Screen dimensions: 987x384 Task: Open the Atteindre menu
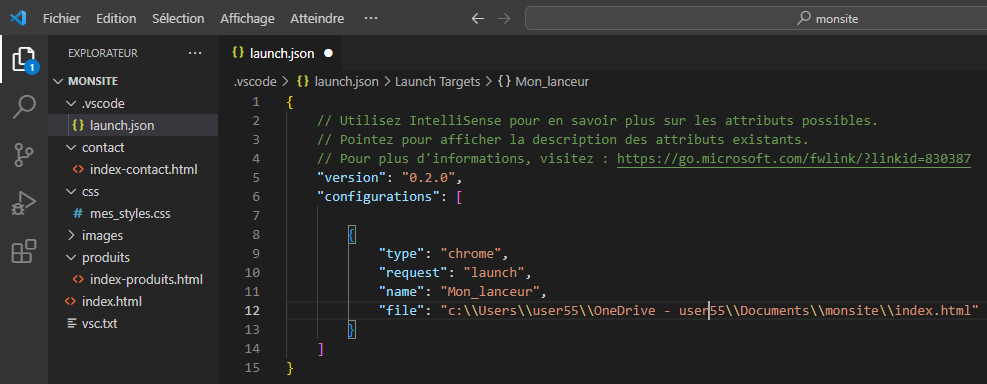(317, 18)
